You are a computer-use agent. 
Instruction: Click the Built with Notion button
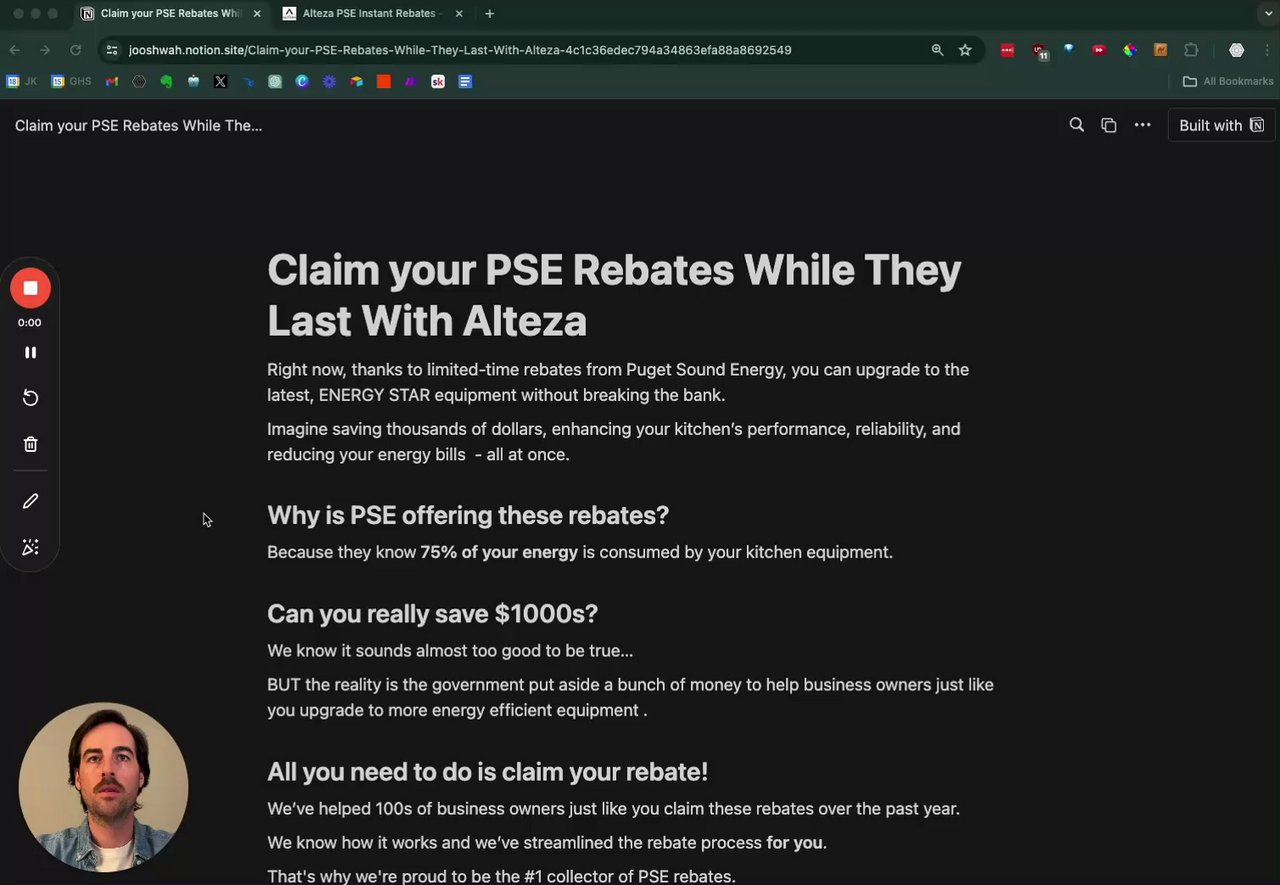tap(1221, 125)
